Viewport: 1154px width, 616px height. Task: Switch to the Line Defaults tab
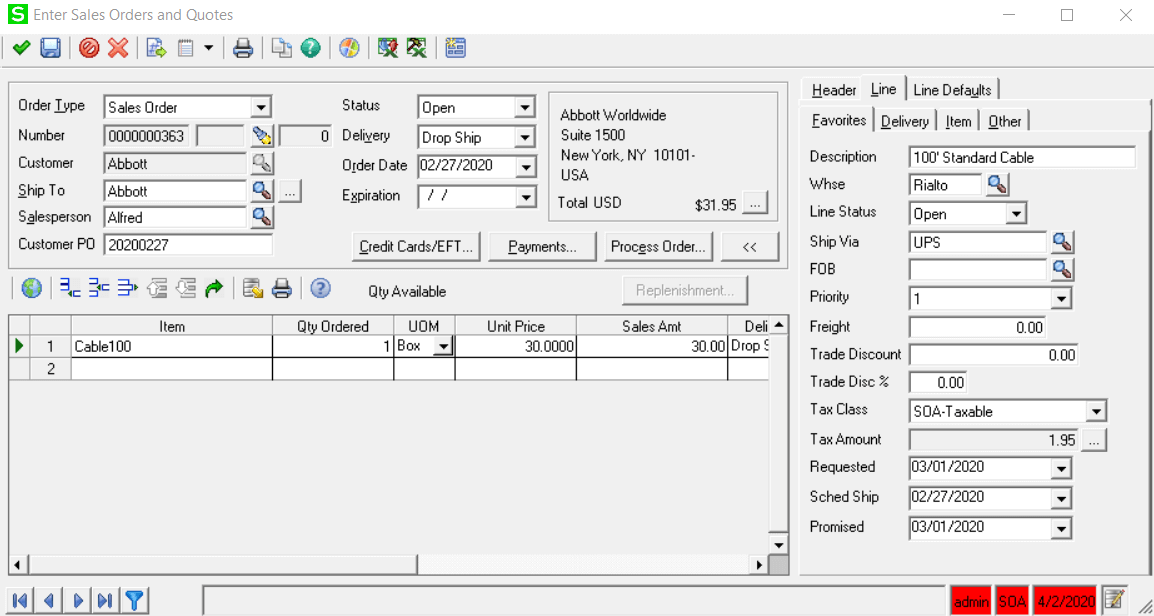[953, 89]
